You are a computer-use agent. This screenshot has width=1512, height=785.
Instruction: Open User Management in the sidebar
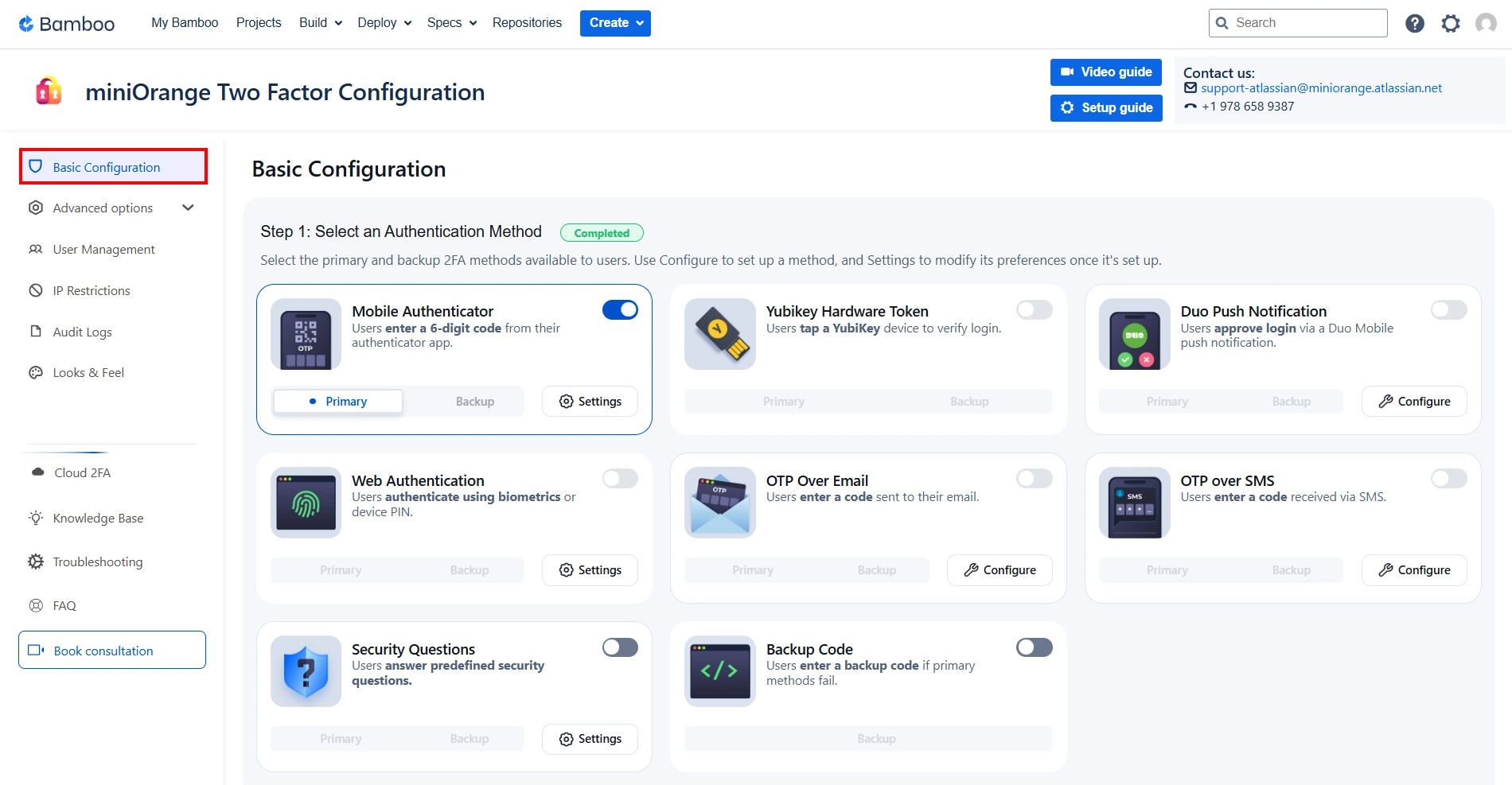(103, 250)
